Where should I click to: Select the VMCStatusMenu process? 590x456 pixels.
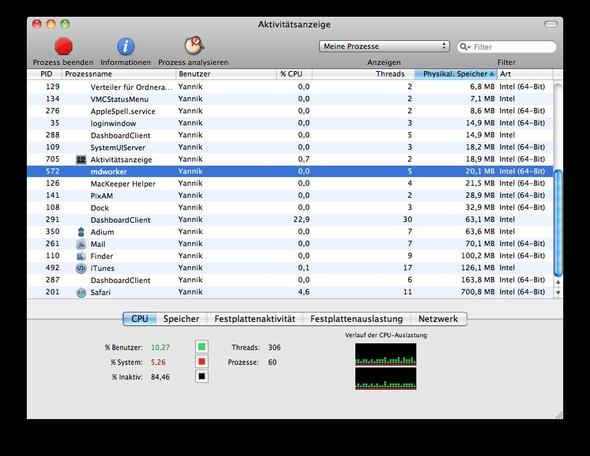(x=290, y=99)
